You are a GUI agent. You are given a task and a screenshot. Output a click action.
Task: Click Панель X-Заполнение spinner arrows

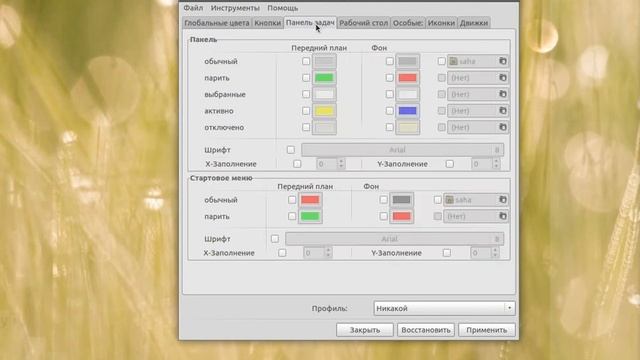pyautogui.click(x=341, y=164)
